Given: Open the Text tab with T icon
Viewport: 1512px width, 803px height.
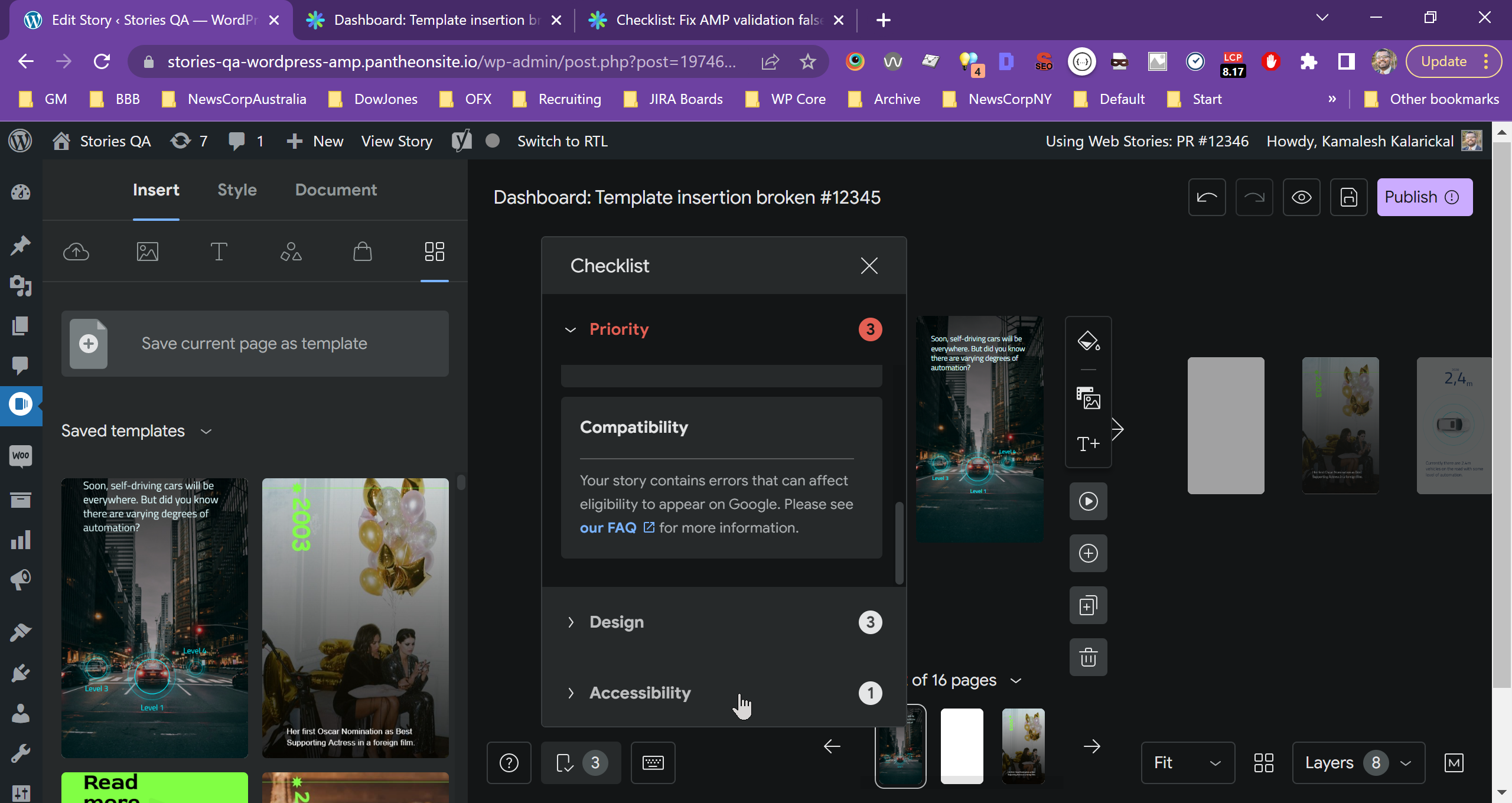Looking at the screenshot, I should tap(219, 252).
